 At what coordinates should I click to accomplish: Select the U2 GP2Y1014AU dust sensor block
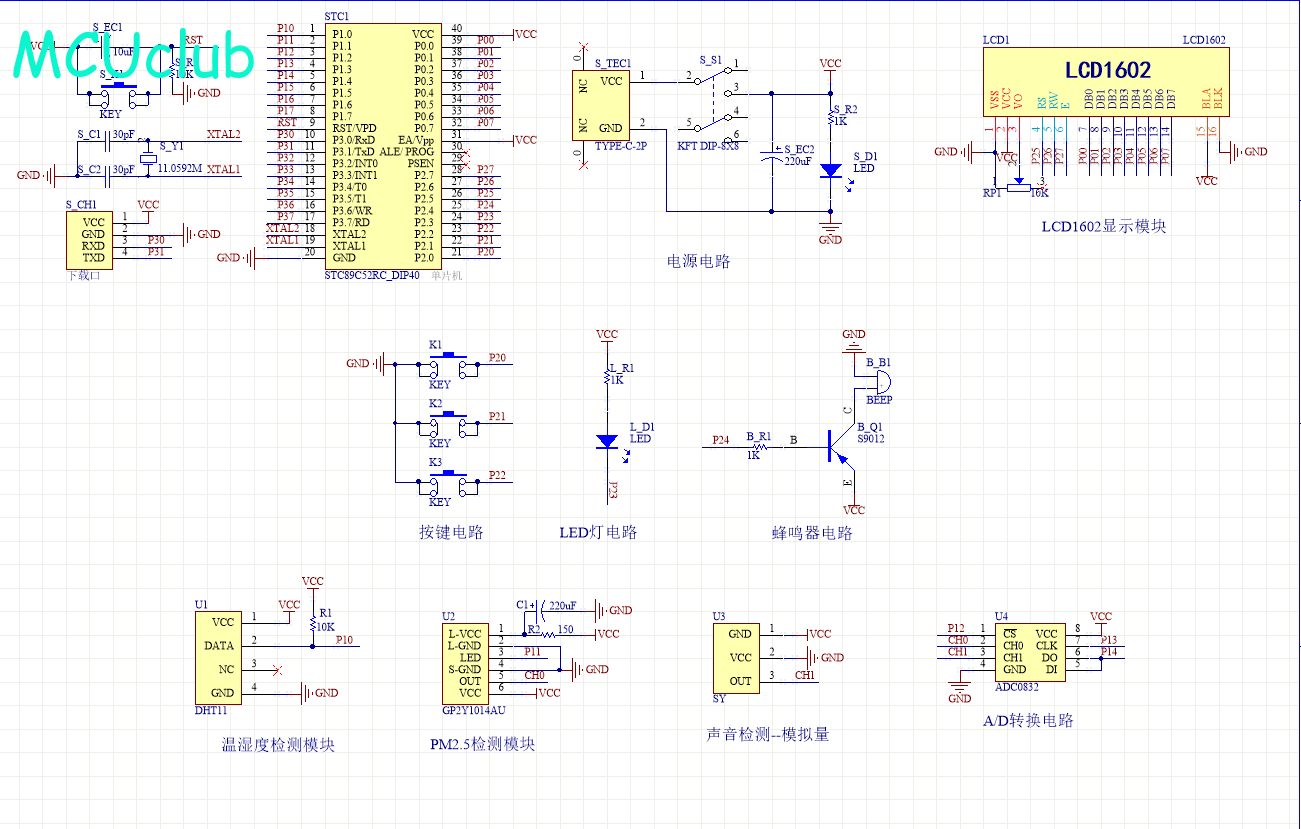[465, 662]
